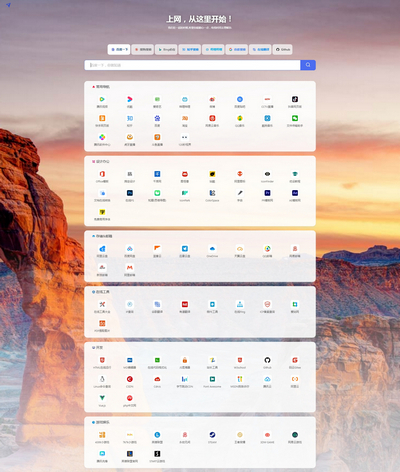Open the Photoshop online Ps icon
This screenshot has width=400, height=472.
coord(130,193)
